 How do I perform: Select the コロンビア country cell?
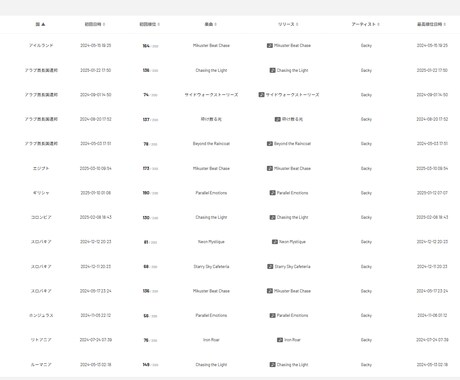(41, 217)
